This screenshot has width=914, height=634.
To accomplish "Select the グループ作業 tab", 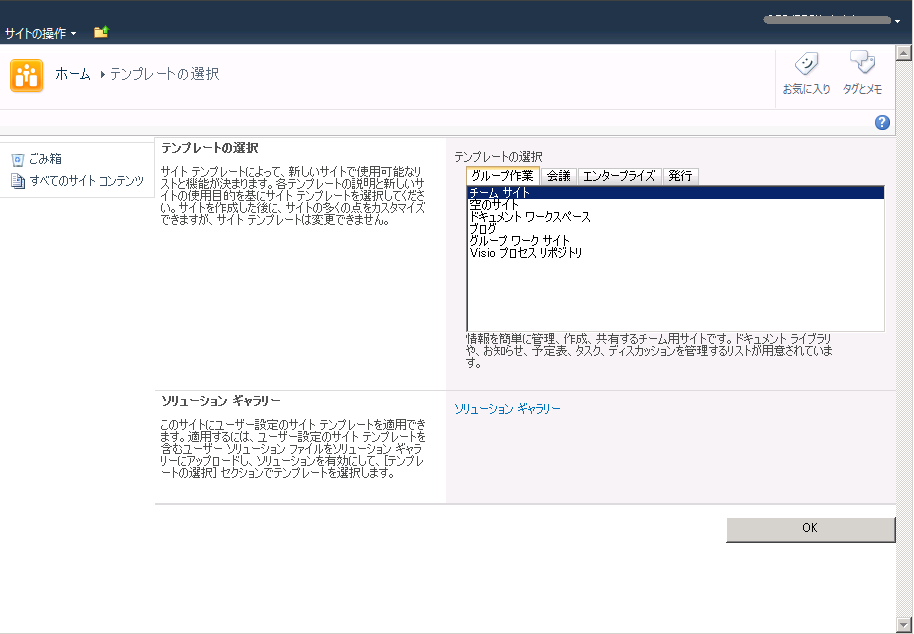I will [x=502, y=176].
